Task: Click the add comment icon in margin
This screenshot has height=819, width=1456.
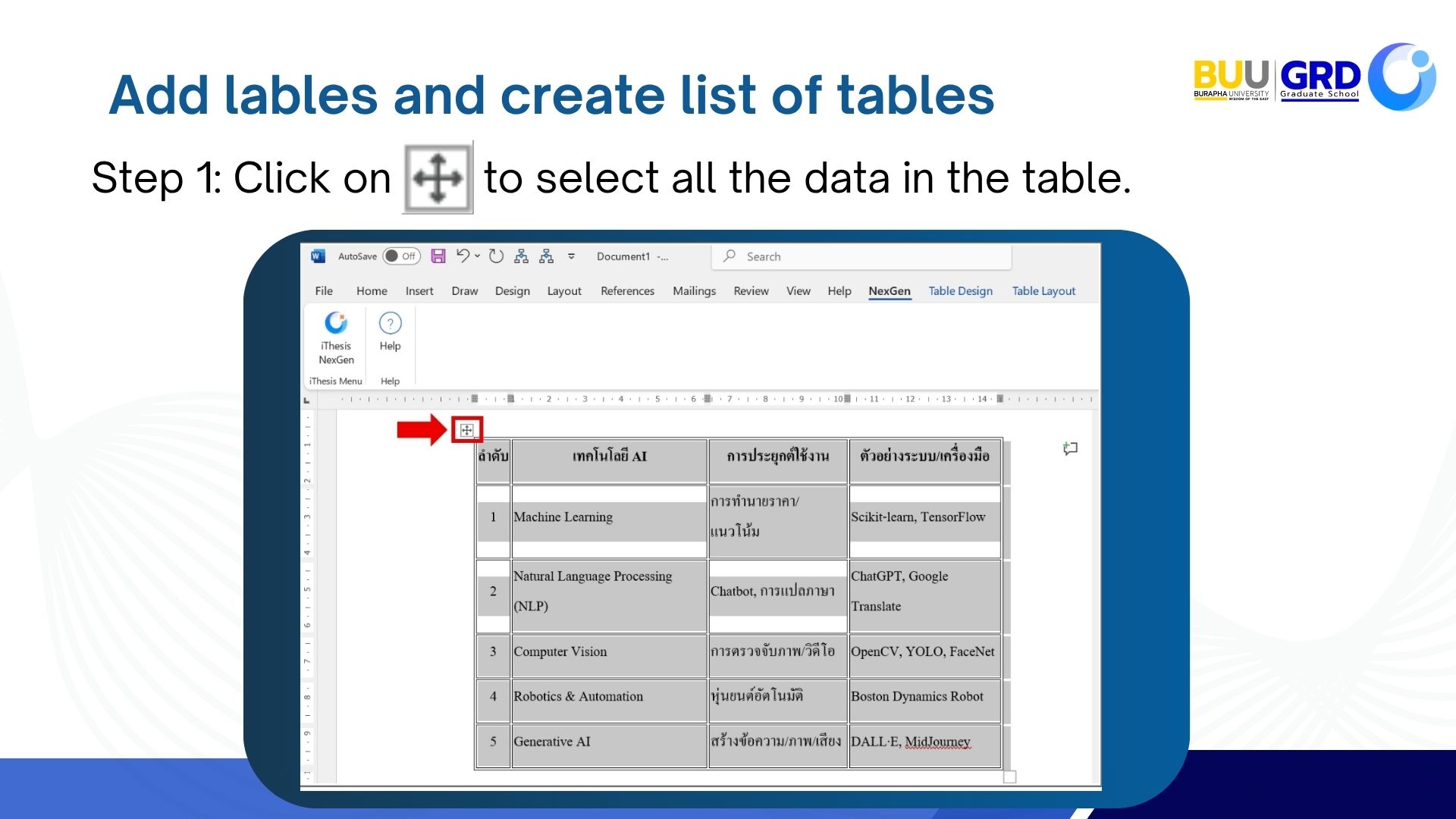Action: tap(1070, 449)
